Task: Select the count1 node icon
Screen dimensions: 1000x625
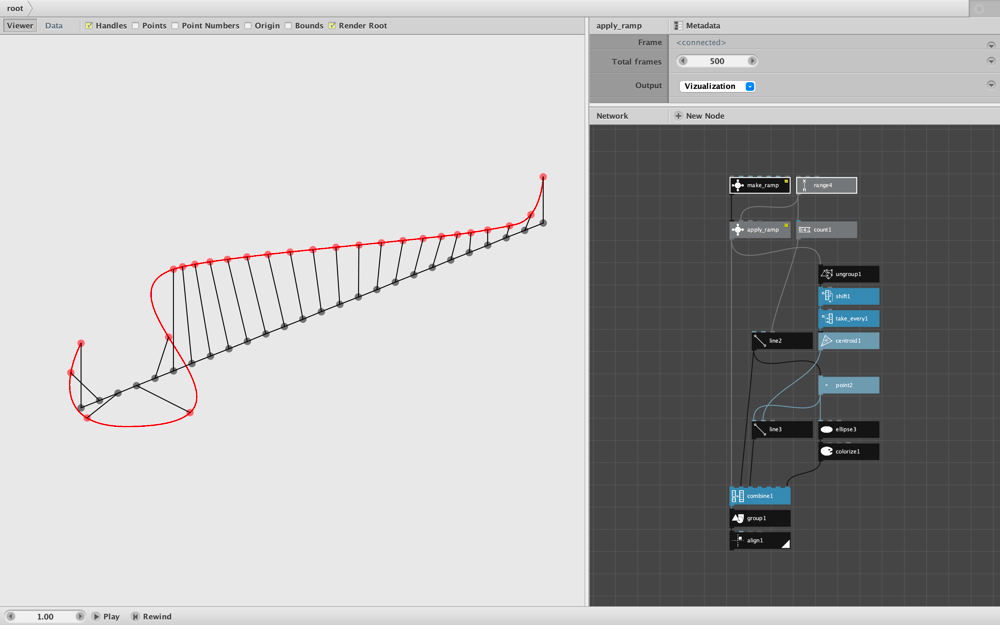Action: [804, 230]
